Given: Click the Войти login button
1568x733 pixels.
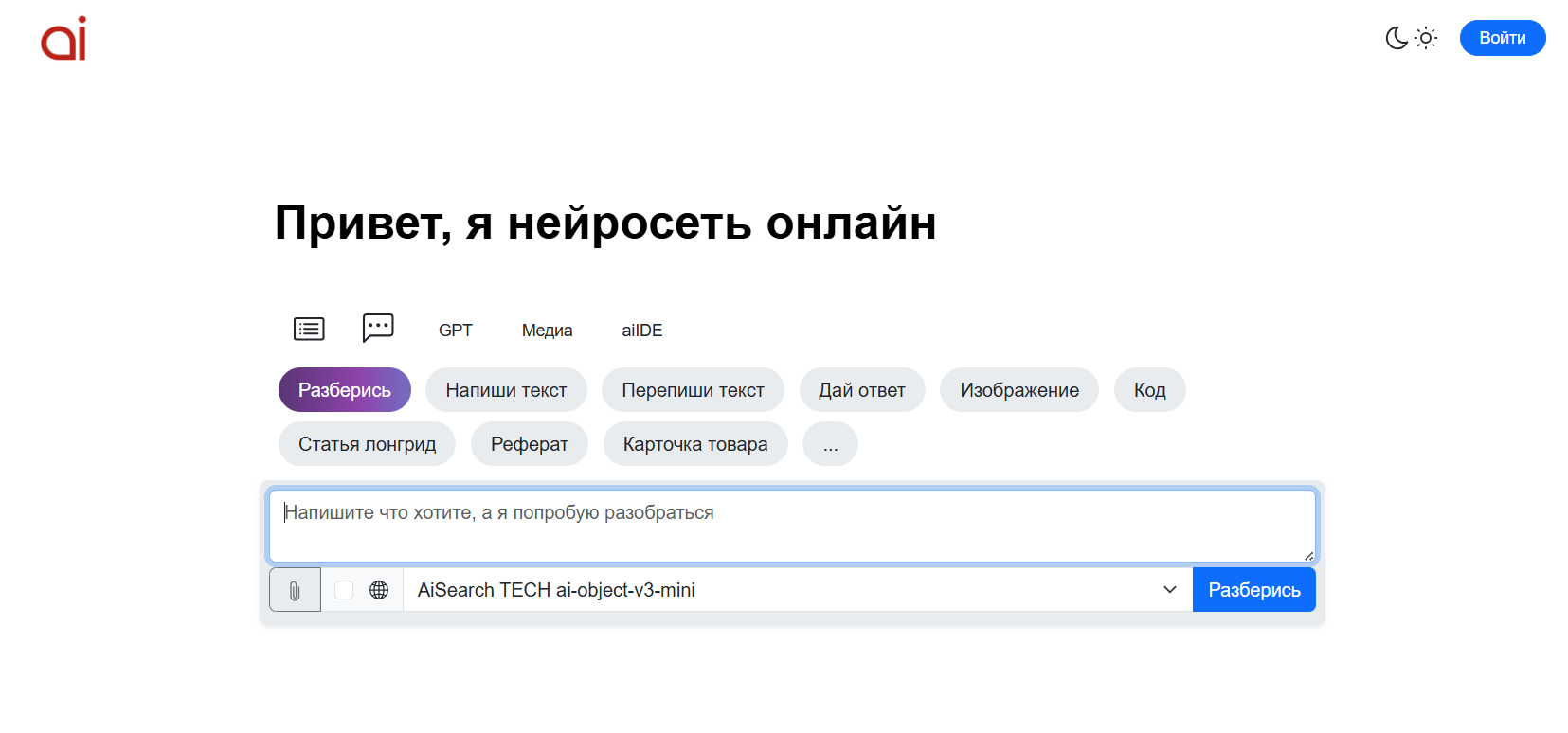Looking at the screenshot, I should pyautogui.click(x=1503, y=38).
